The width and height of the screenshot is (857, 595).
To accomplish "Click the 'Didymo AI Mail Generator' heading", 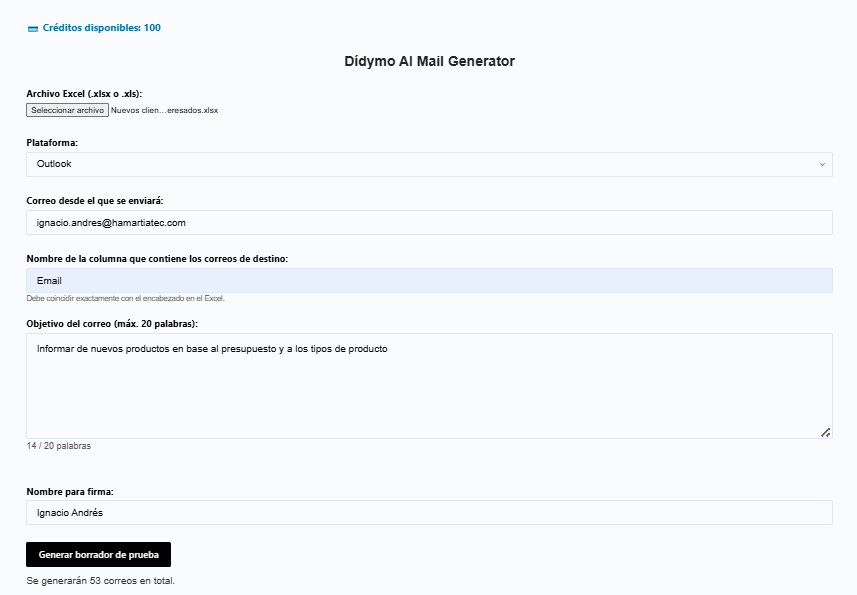I will (429, 61).
